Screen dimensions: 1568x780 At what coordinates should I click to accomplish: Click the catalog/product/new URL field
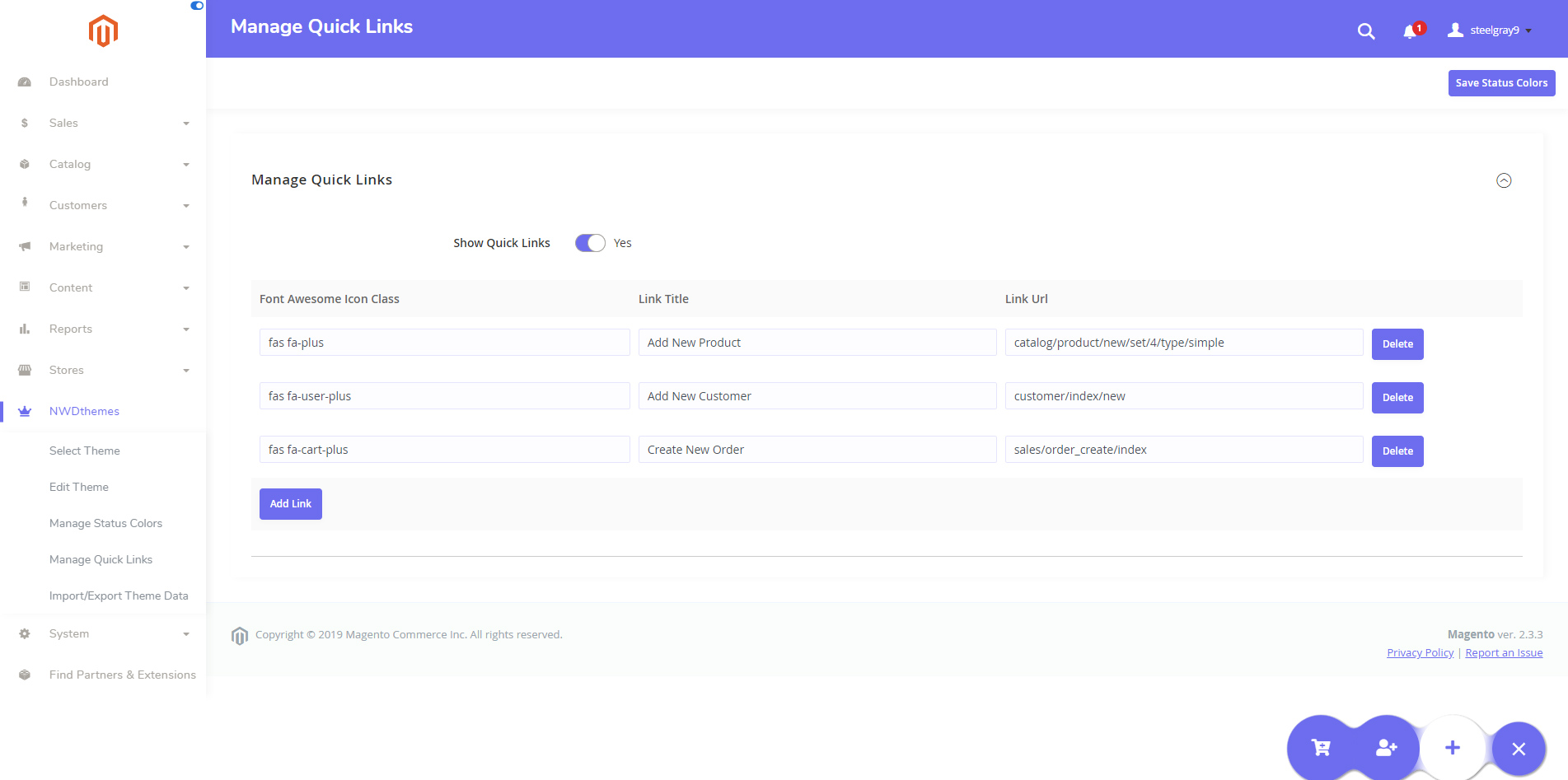[1184, 343]
